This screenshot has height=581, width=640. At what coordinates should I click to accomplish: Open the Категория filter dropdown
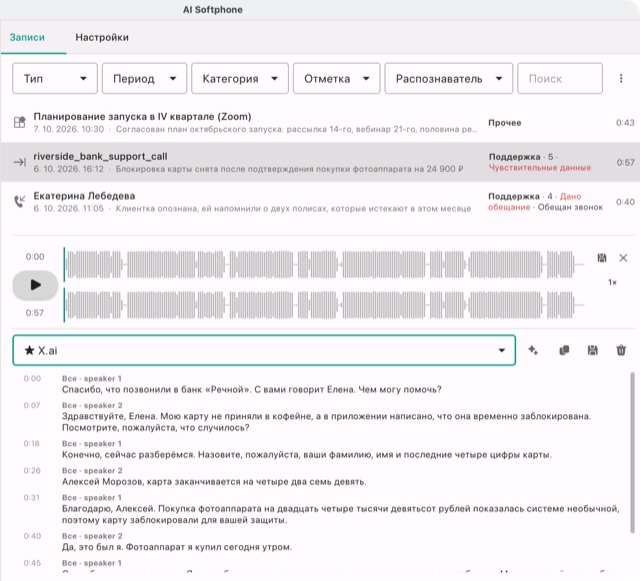coord(240,78)
